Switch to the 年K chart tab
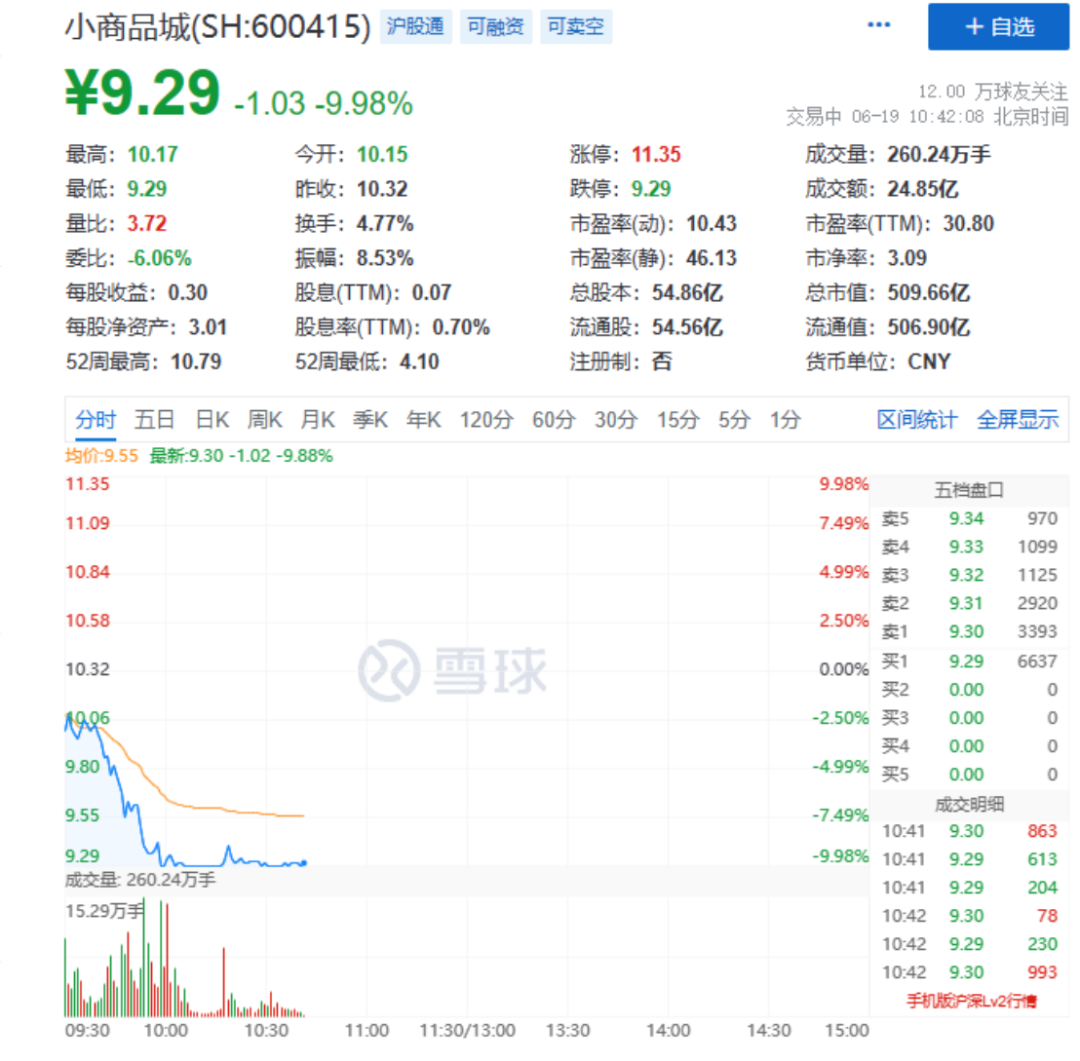The image size is (1080, 1061). 423,420
